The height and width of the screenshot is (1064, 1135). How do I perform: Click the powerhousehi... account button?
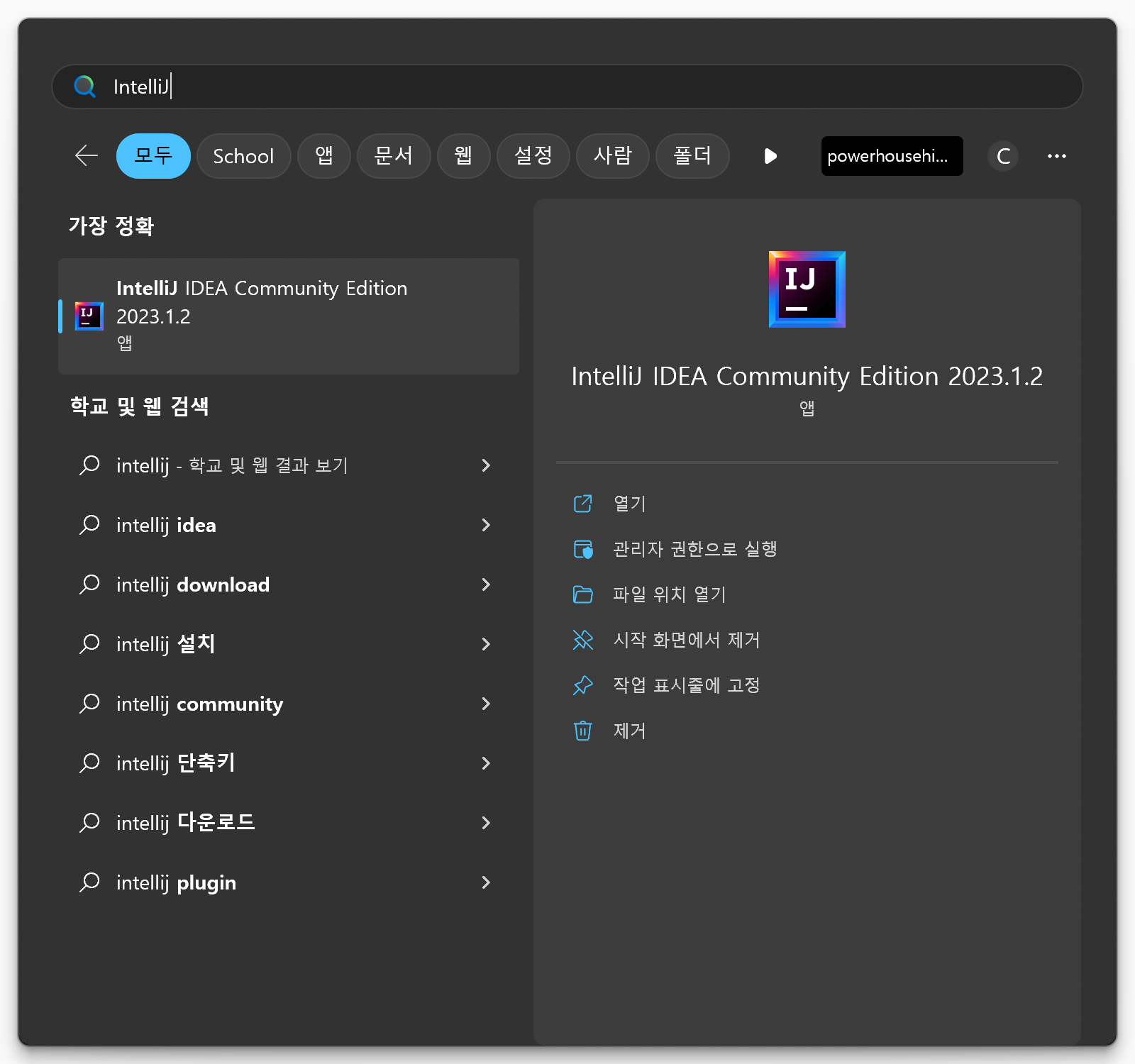pos(892,156)
